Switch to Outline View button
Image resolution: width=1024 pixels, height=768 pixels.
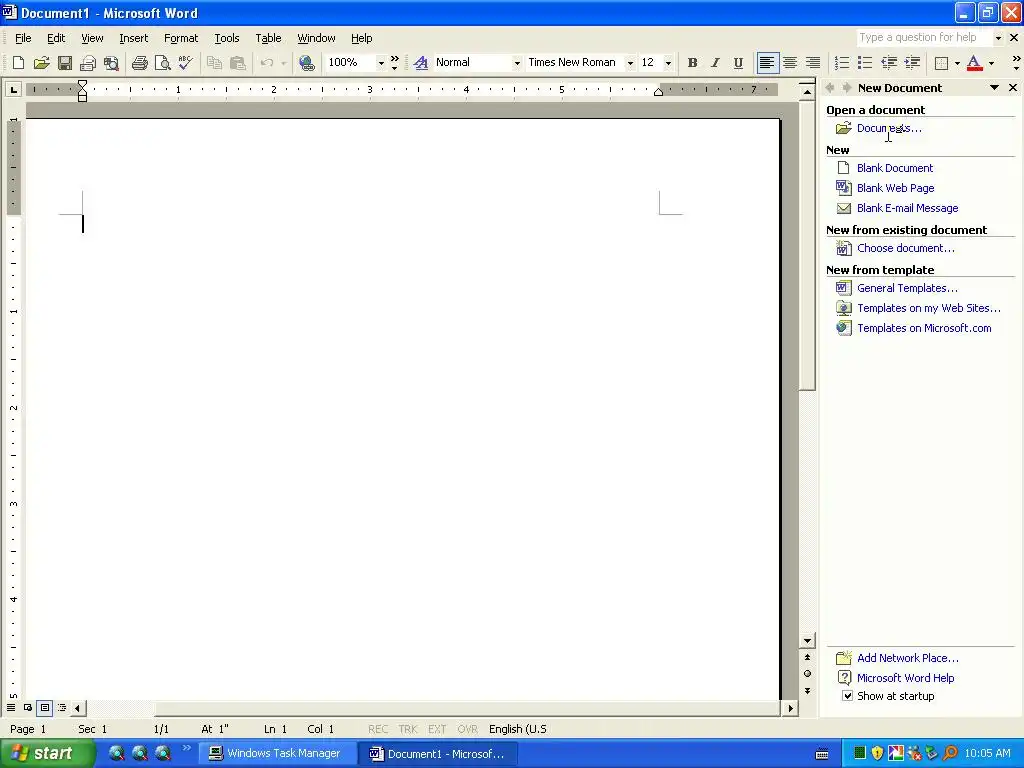[62, 707]
